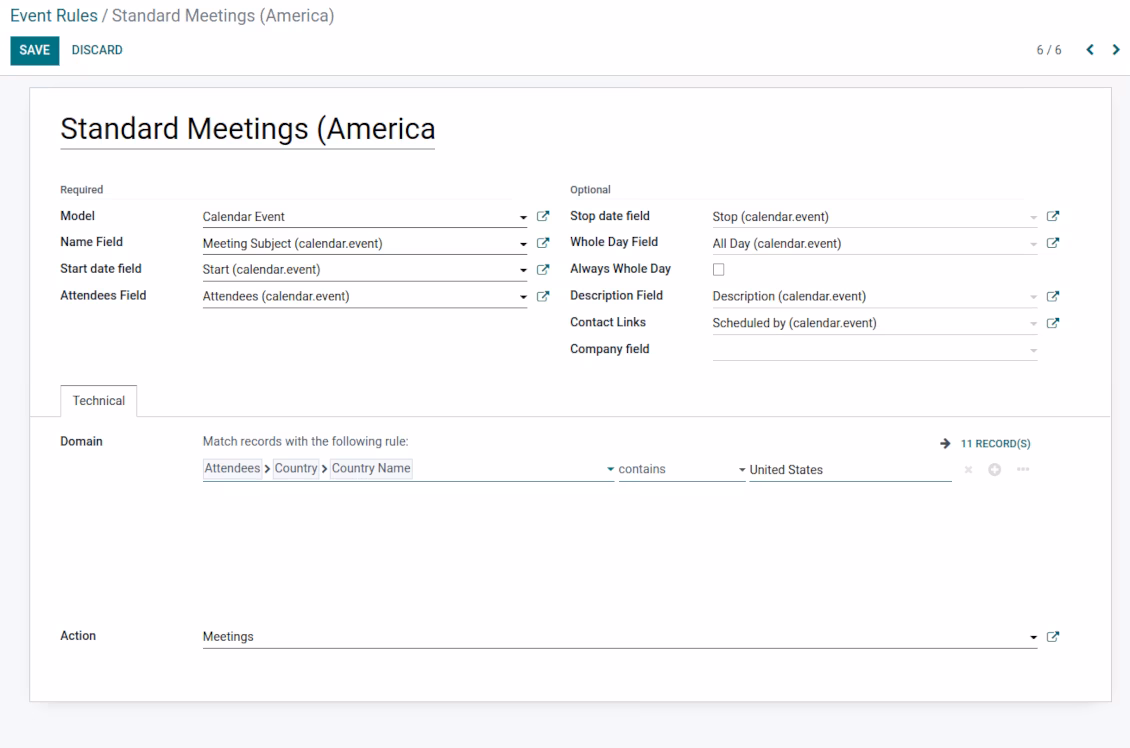The width and height of the screenshot is (1130, 748).
Task: Click the Country Name path tag
Action: pyautogui.click(x=371, y=468)
